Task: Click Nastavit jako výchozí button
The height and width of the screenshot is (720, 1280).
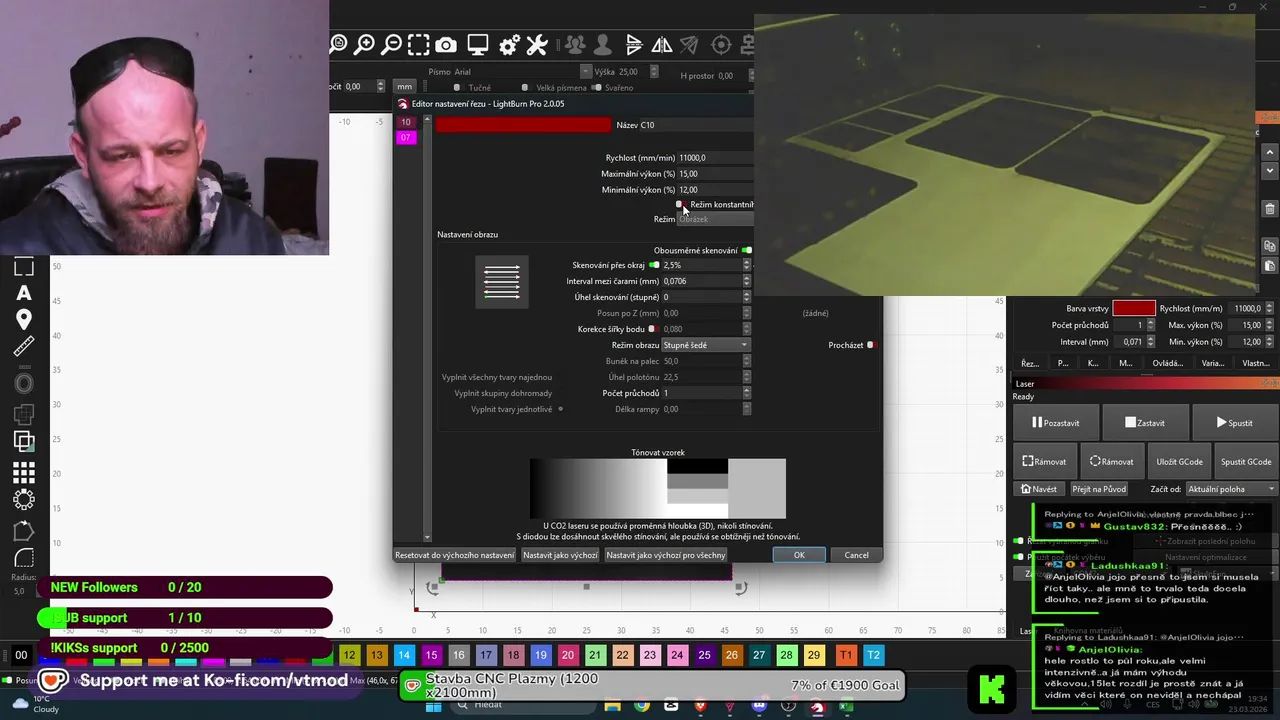Action: click(x=560, y=555)
